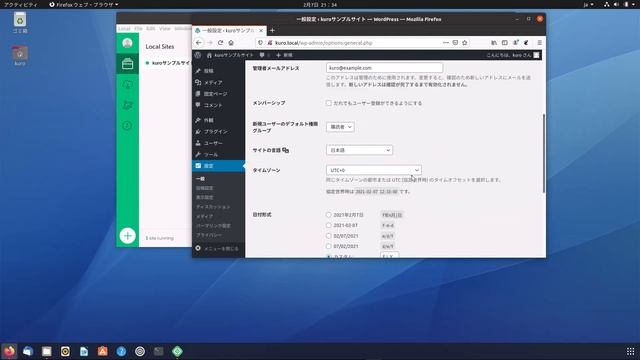Select the 02/07/2021 date format radio
The height and width of the screenshot is (360, 640).
tap(329, 236)
